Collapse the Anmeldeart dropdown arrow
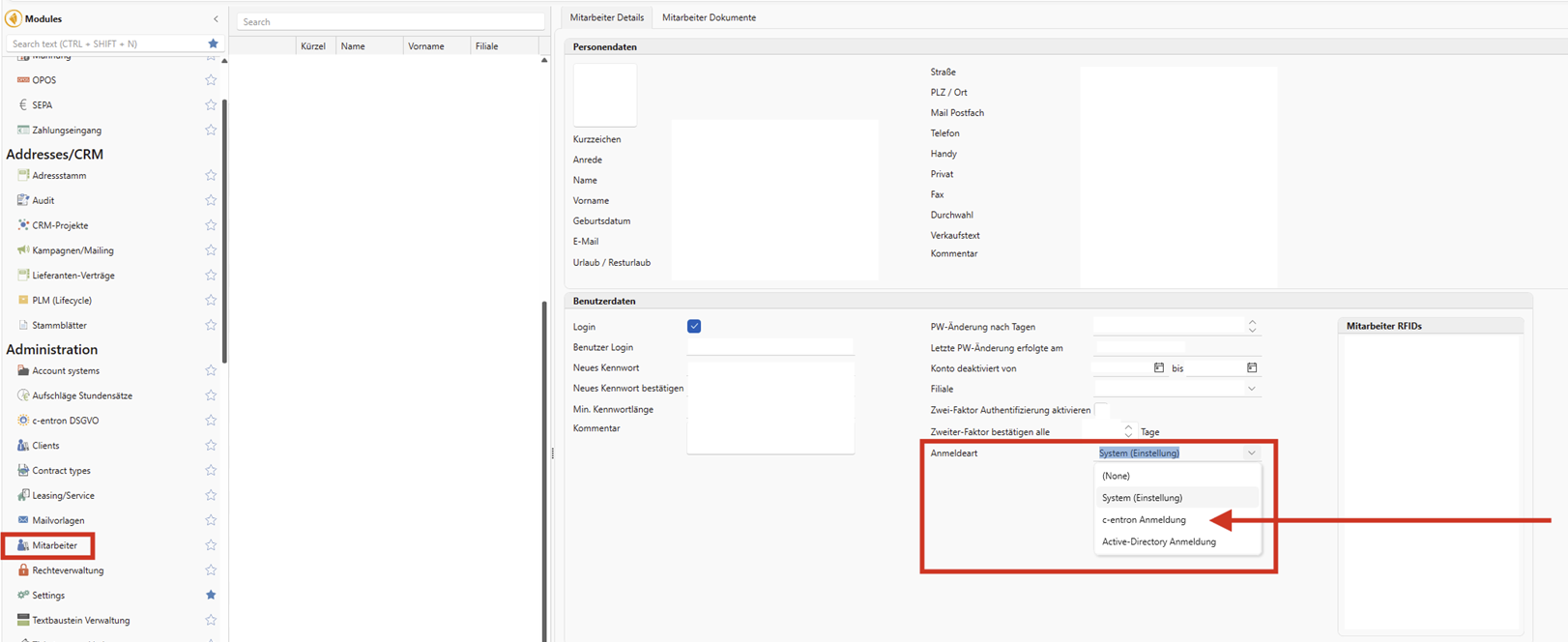This screenshot has height=642, width=1568. click(1251, 453)
